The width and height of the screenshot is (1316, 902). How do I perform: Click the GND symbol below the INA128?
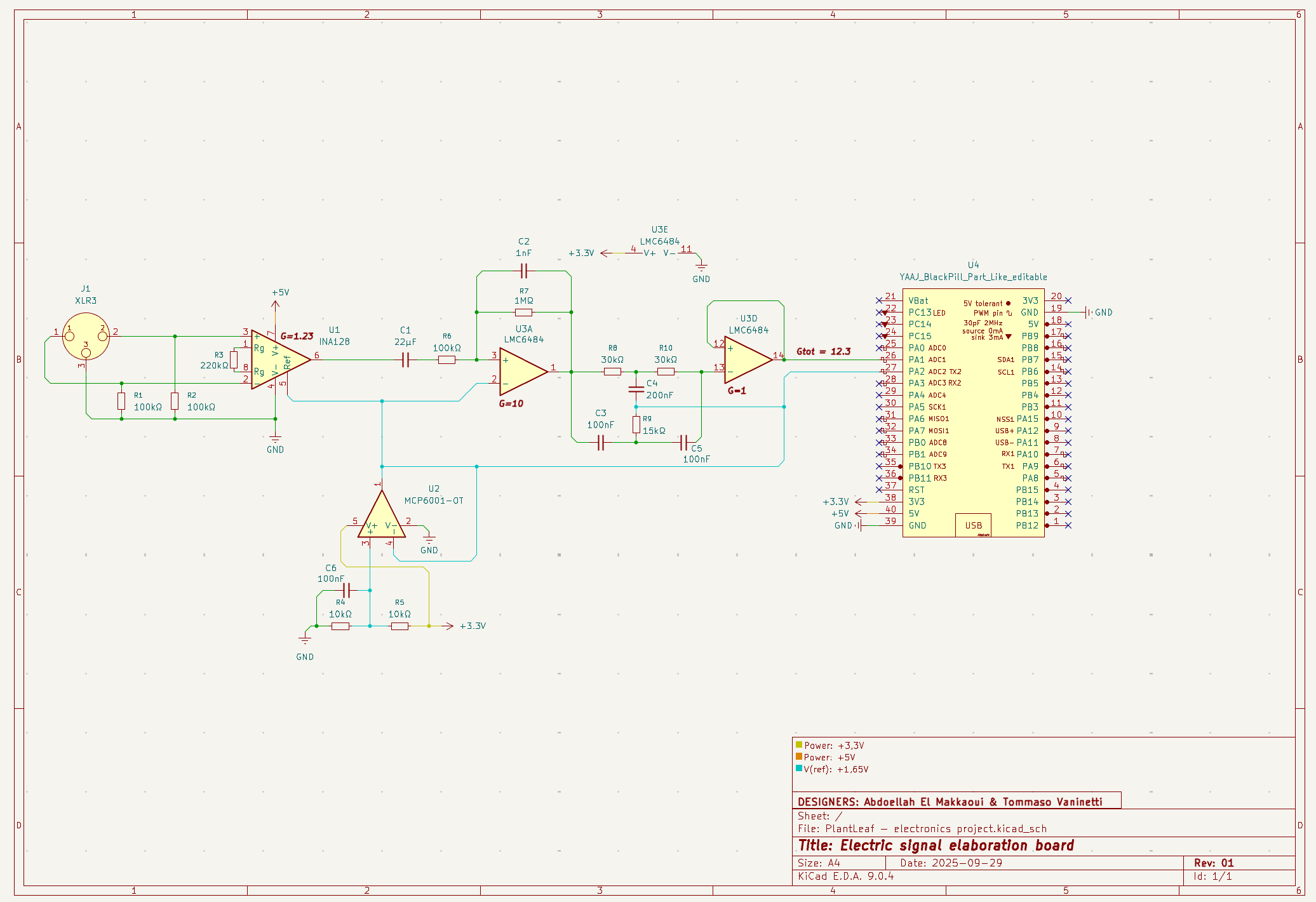275,440
